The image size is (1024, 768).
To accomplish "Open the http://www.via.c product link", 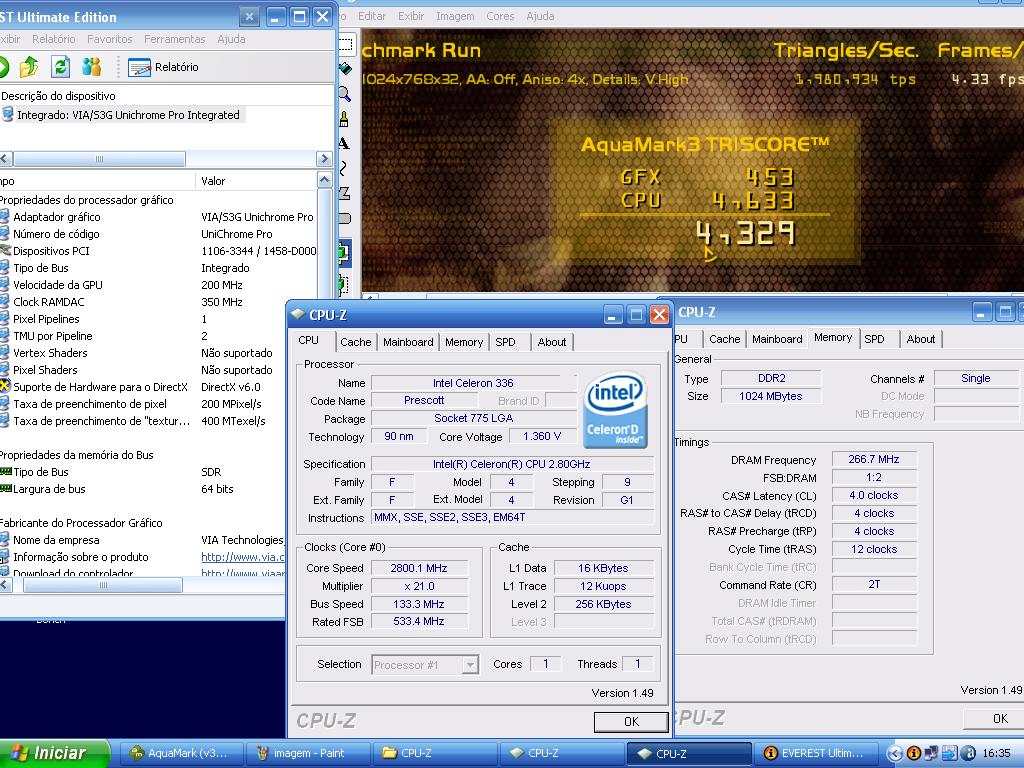I will pos(243,557).
